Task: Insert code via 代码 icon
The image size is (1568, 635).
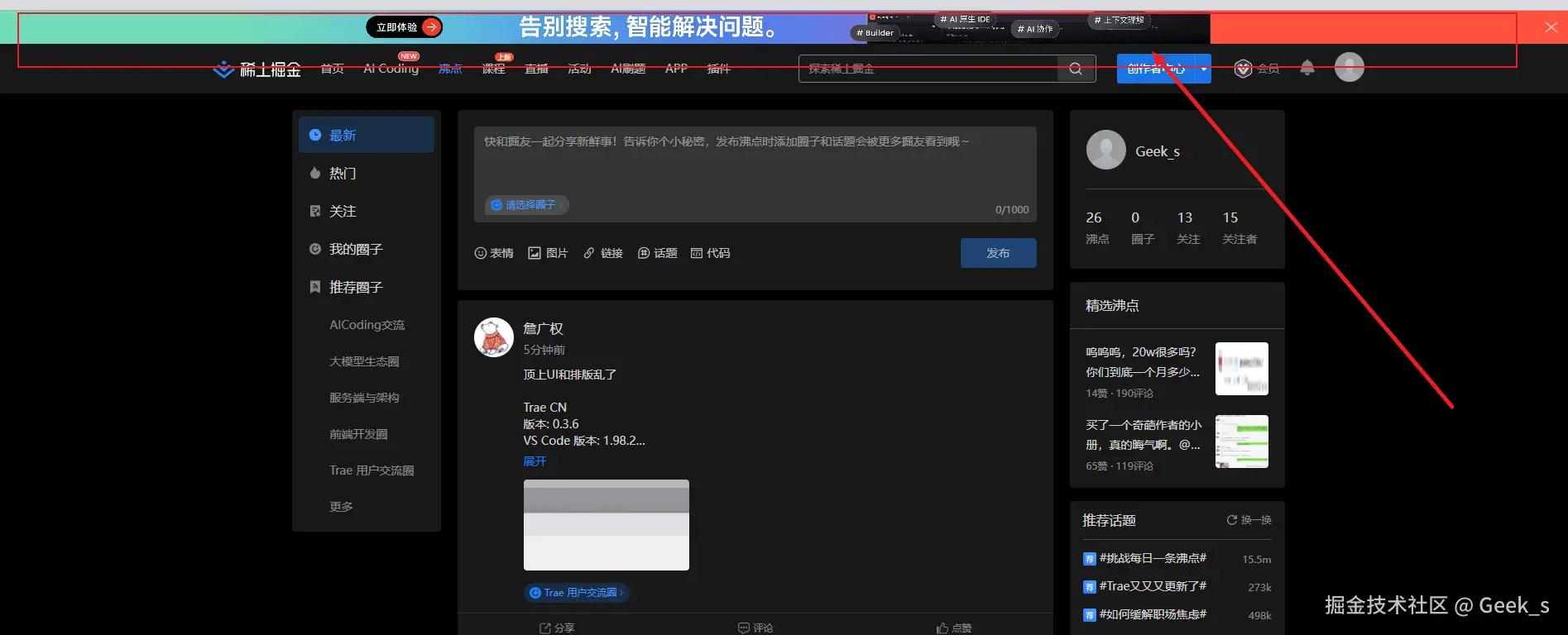Action: click(710, 253)
